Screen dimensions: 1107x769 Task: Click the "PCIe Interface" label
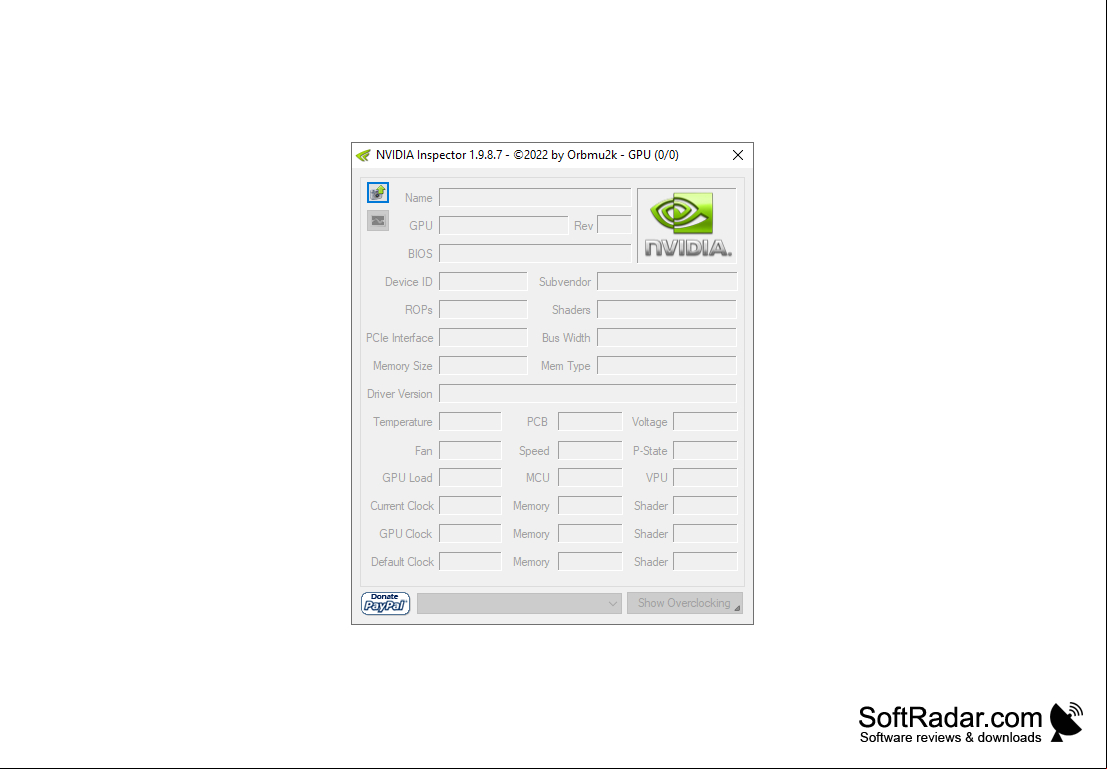pyautogui.click(x=400, y=338)
